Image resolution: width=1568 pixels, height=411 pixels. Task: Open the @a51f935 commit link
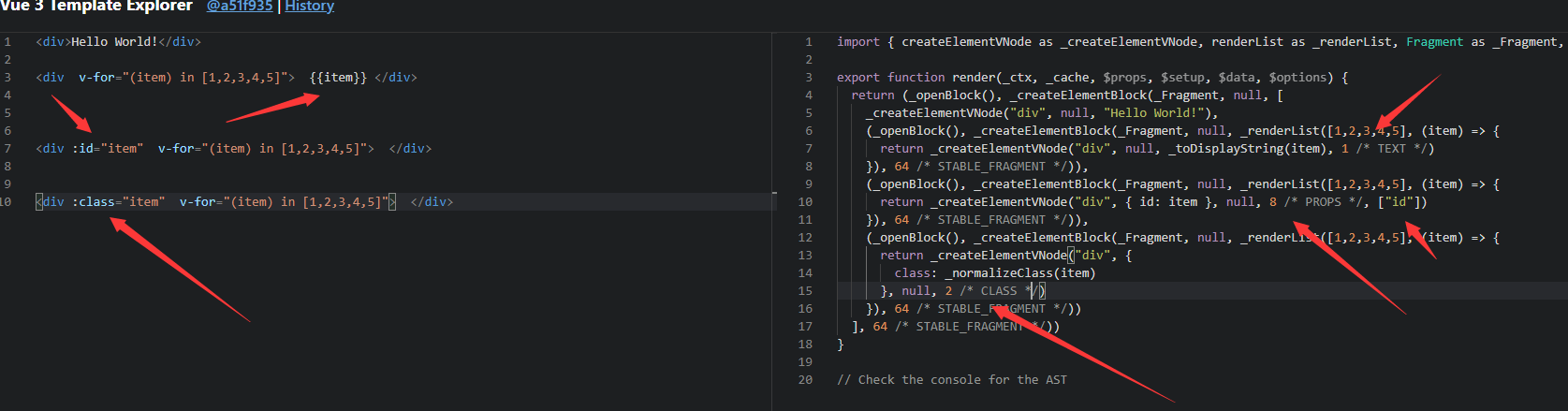pyautogui.click(x=240, y=7)
